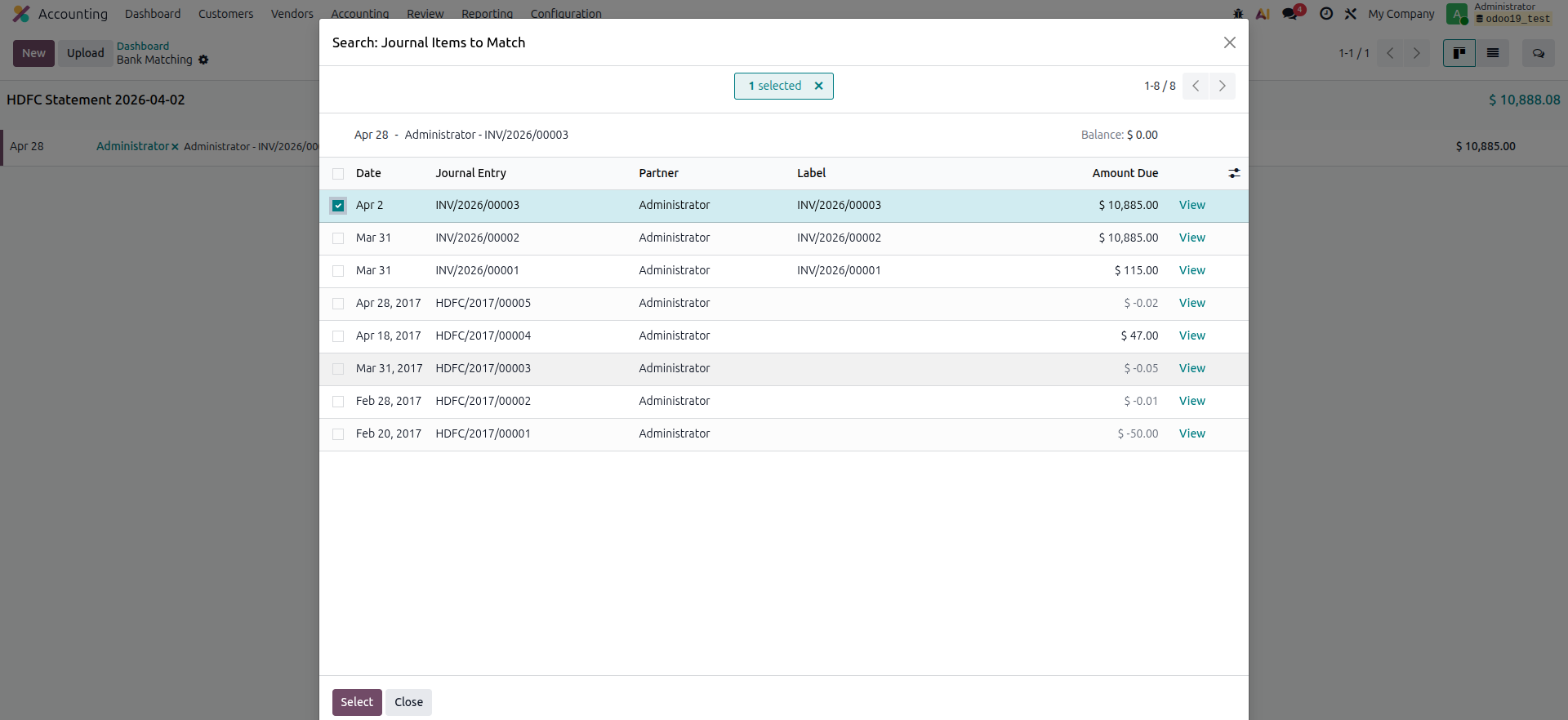Open the Reporting menu

click(x=488, y=14)
